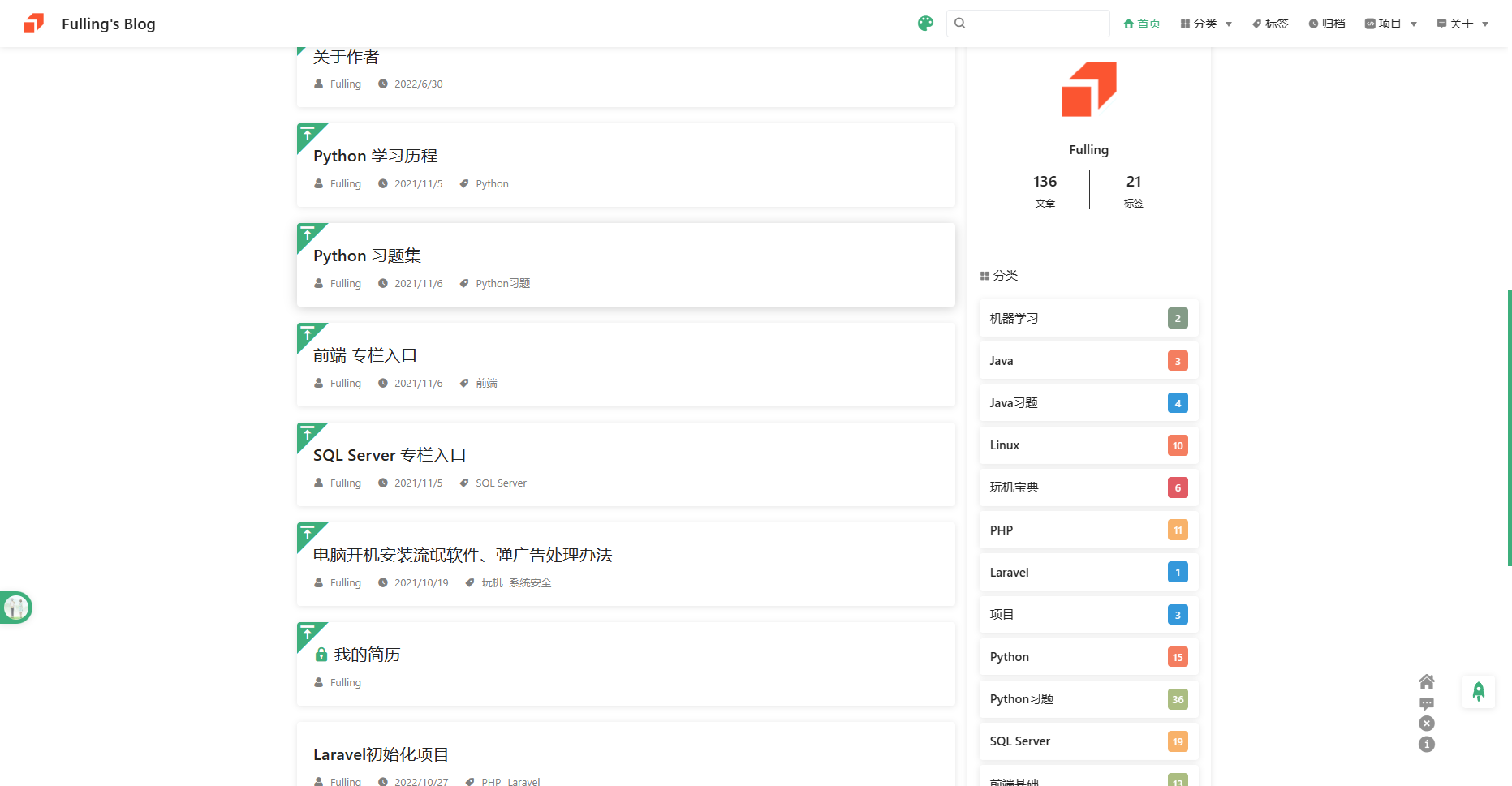Screen dimensions: 1512x786
Task: Click the floating comment bubble icon
Action: tap(1427, 703)
